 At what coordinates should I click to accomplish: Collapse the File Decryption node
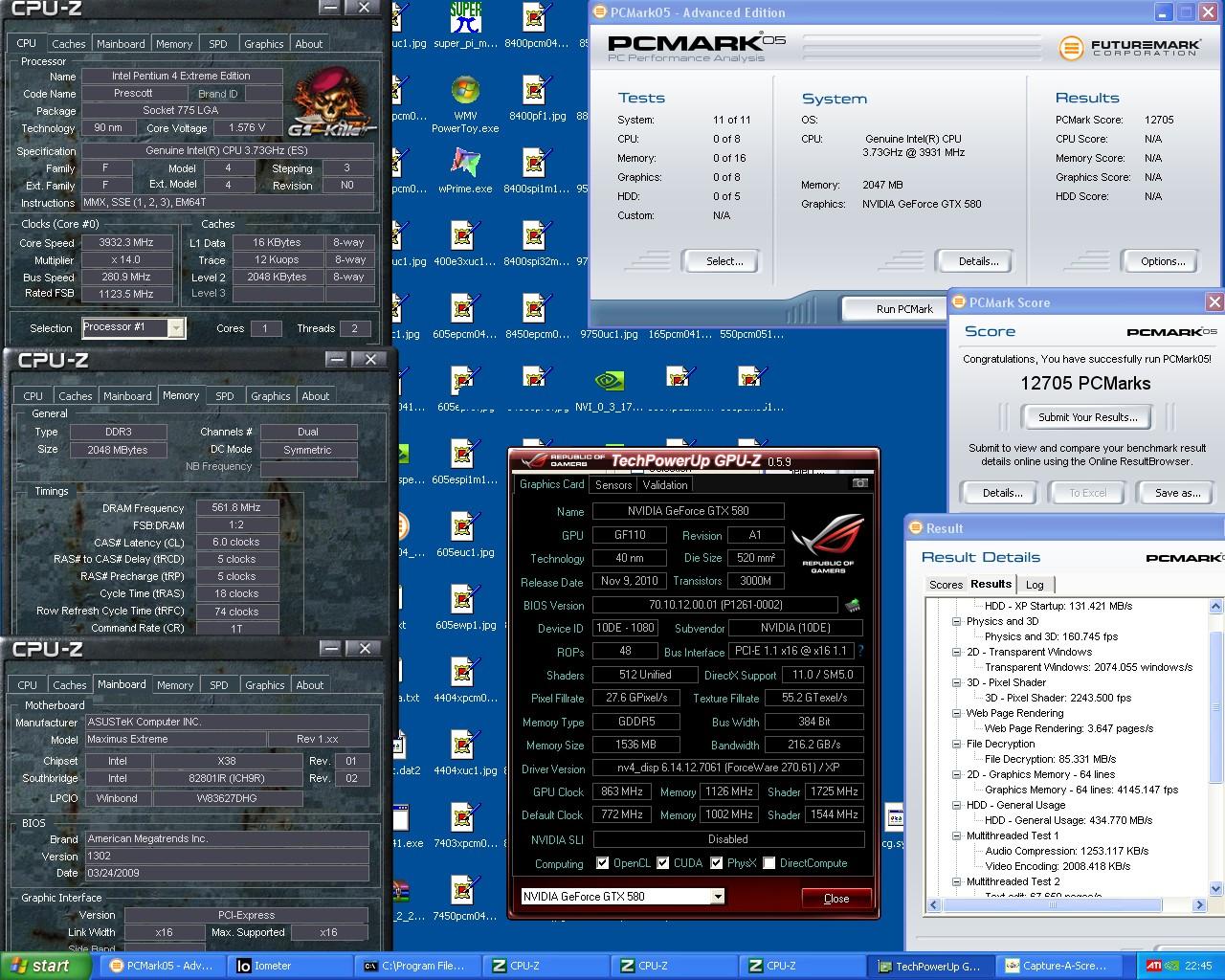956,744
